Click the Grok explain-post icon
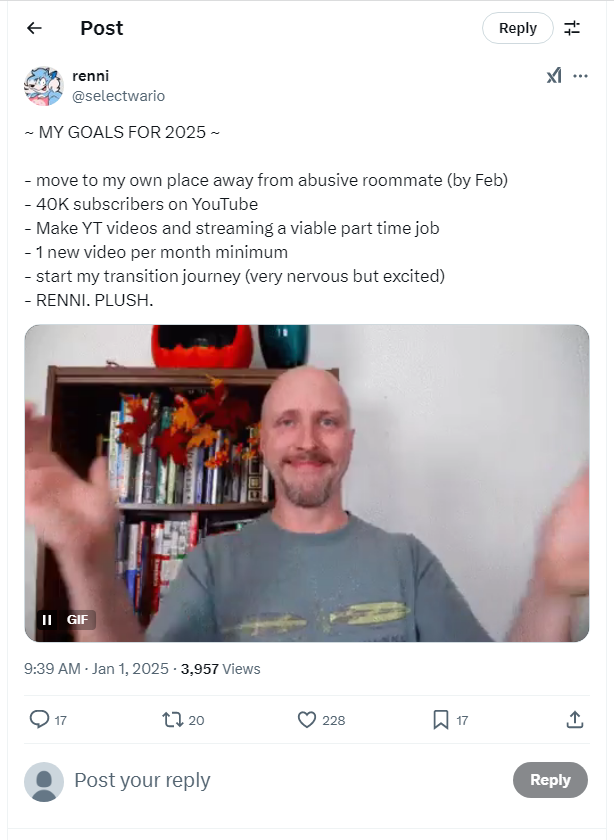Screen dimensions: 614x840 point(554,76)
